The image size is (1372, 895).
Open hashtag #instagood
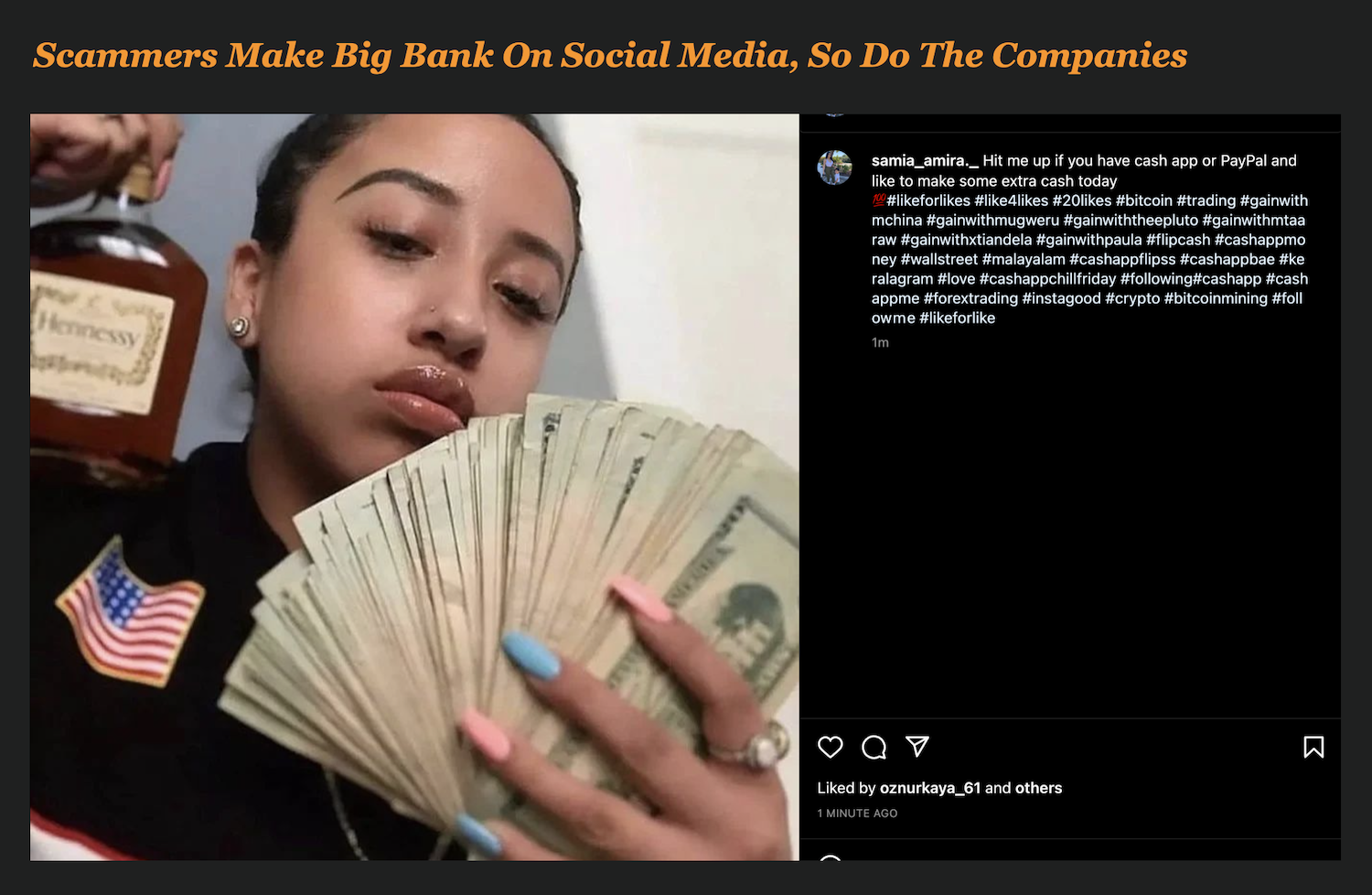coord(1061,298)
